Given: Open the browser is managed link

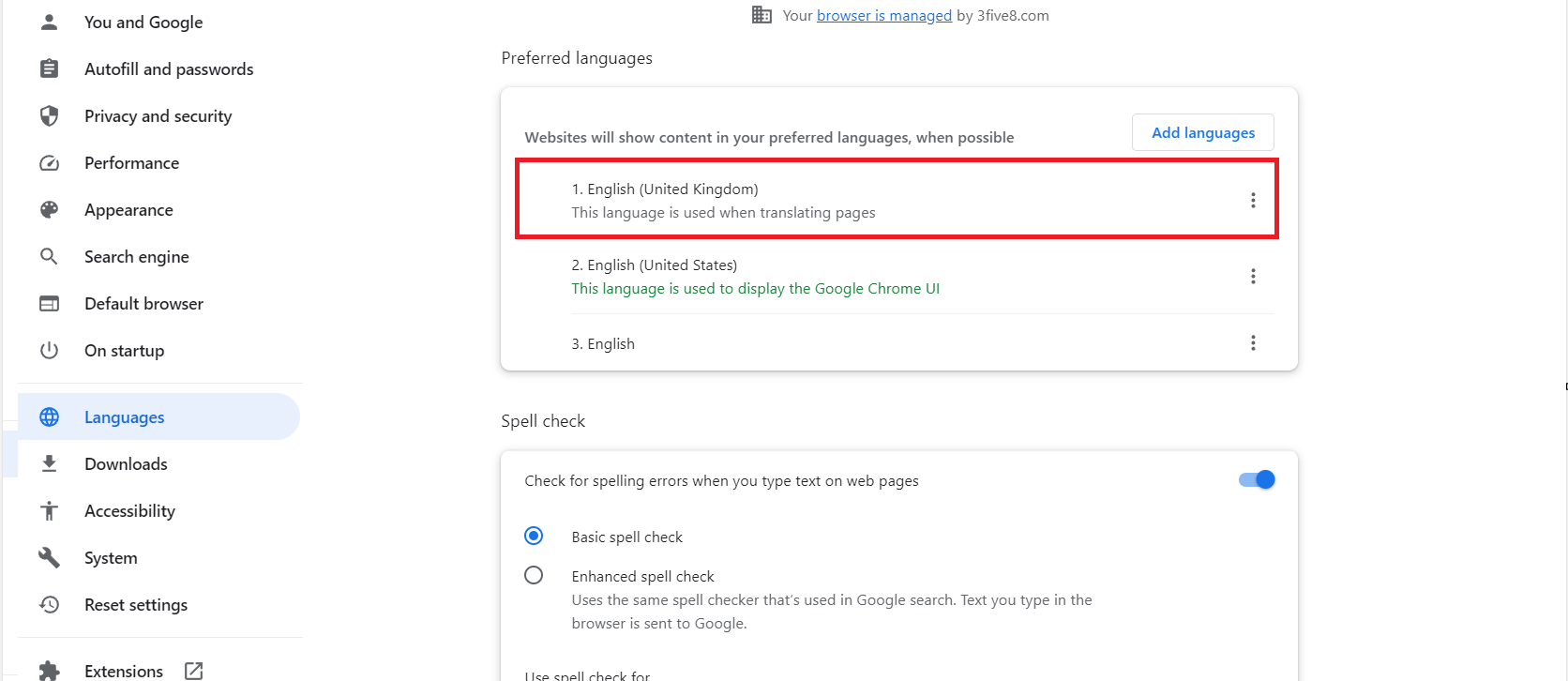Looking at the screenshot, I should coord(884,15).
